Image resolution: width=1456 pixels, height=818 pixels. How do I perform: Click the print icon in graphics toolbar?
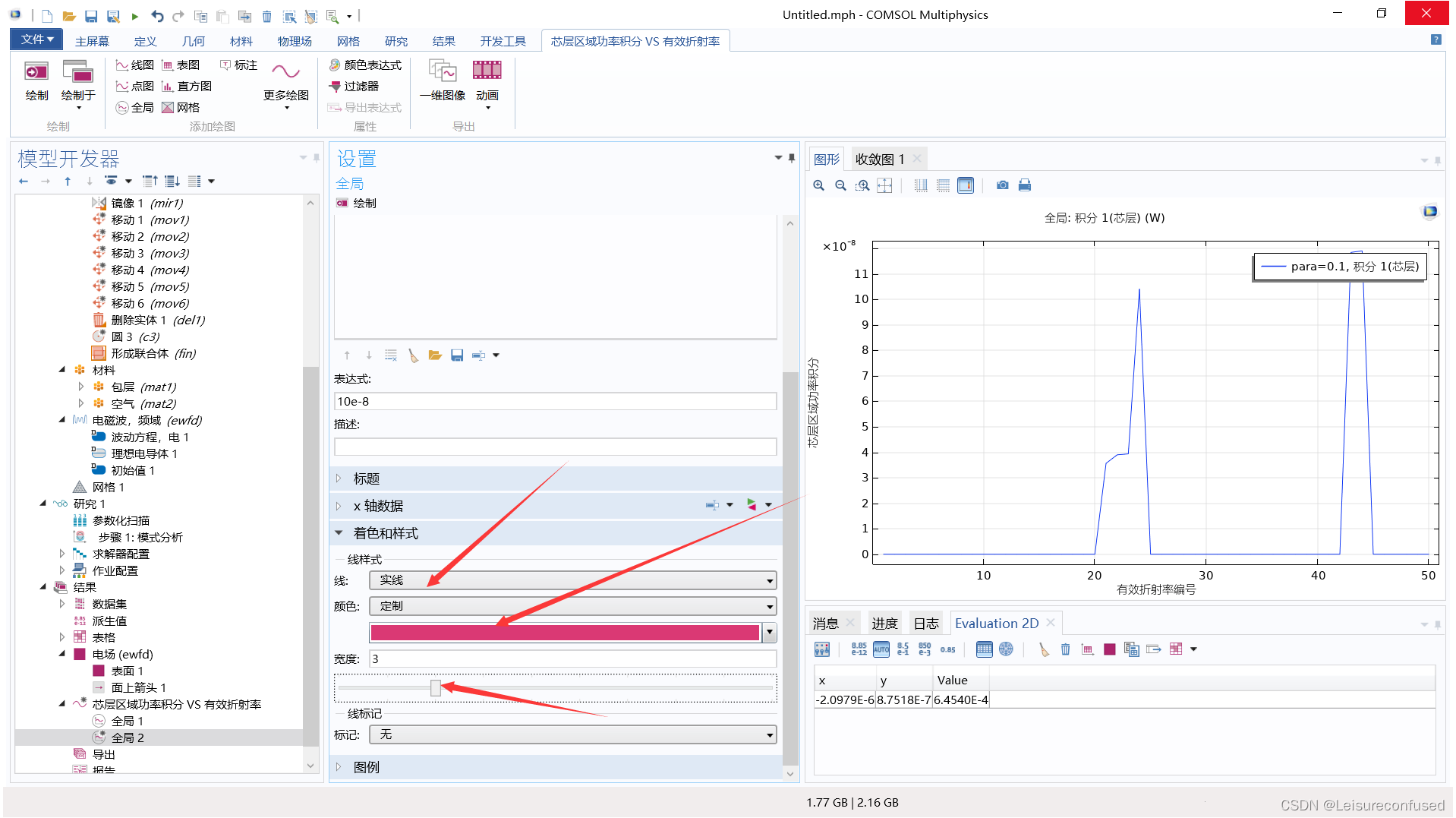pos(1025,185)
